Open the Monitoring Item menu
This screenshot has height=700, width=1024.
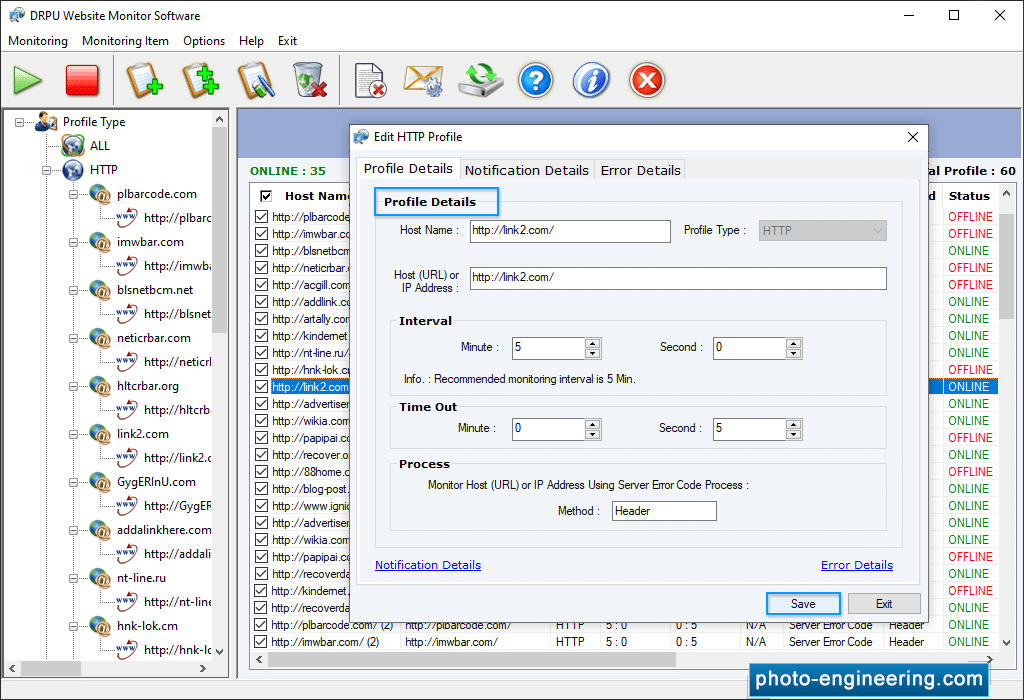[x=125, y=40]
